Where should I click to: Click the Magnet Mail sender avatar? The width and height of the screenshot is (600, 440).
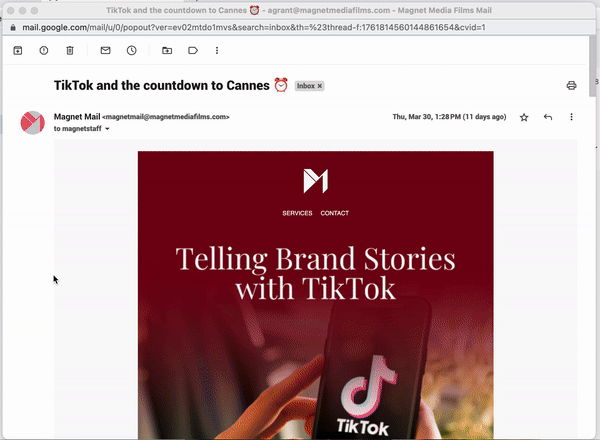pos(33,123)
